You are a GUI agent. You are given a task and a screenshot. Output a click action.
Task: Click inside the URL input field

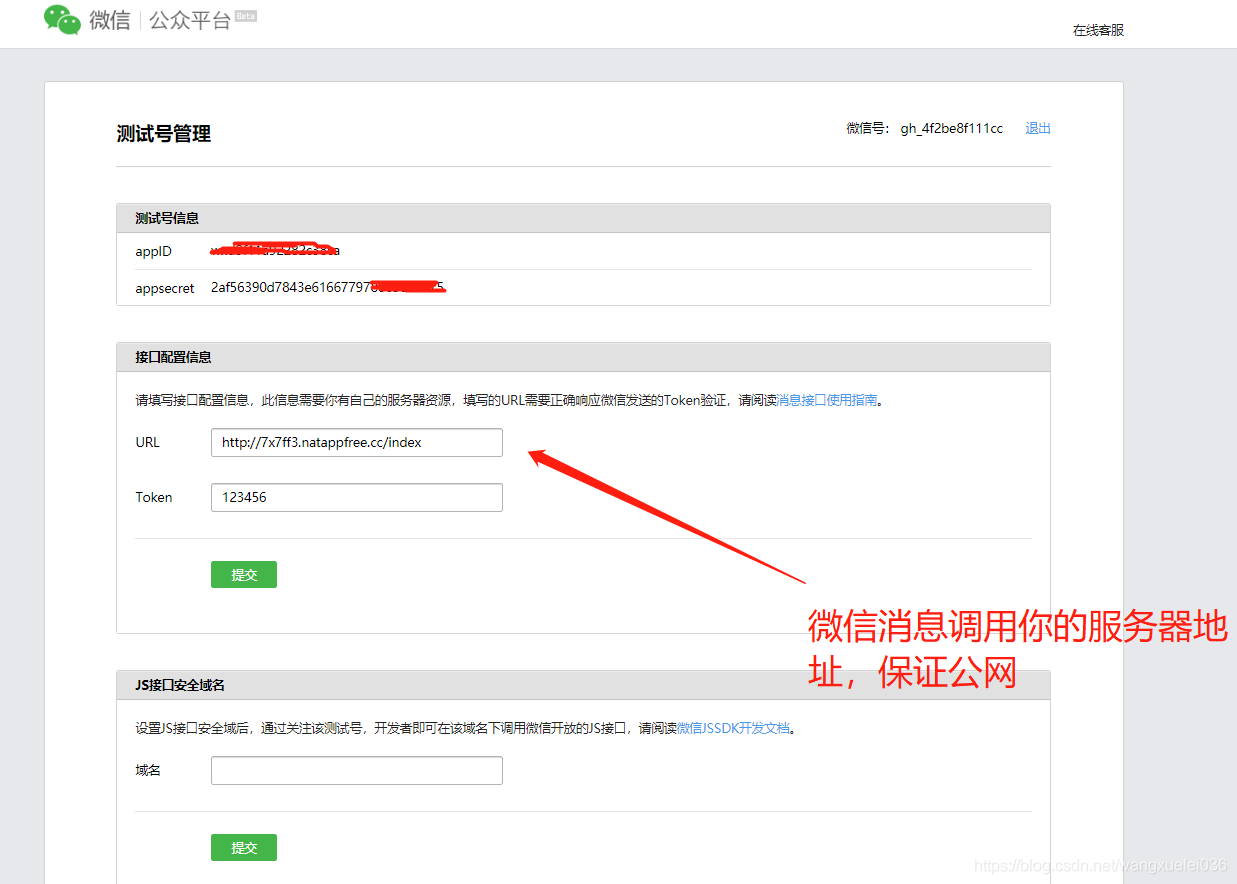(x=356, y=442)
